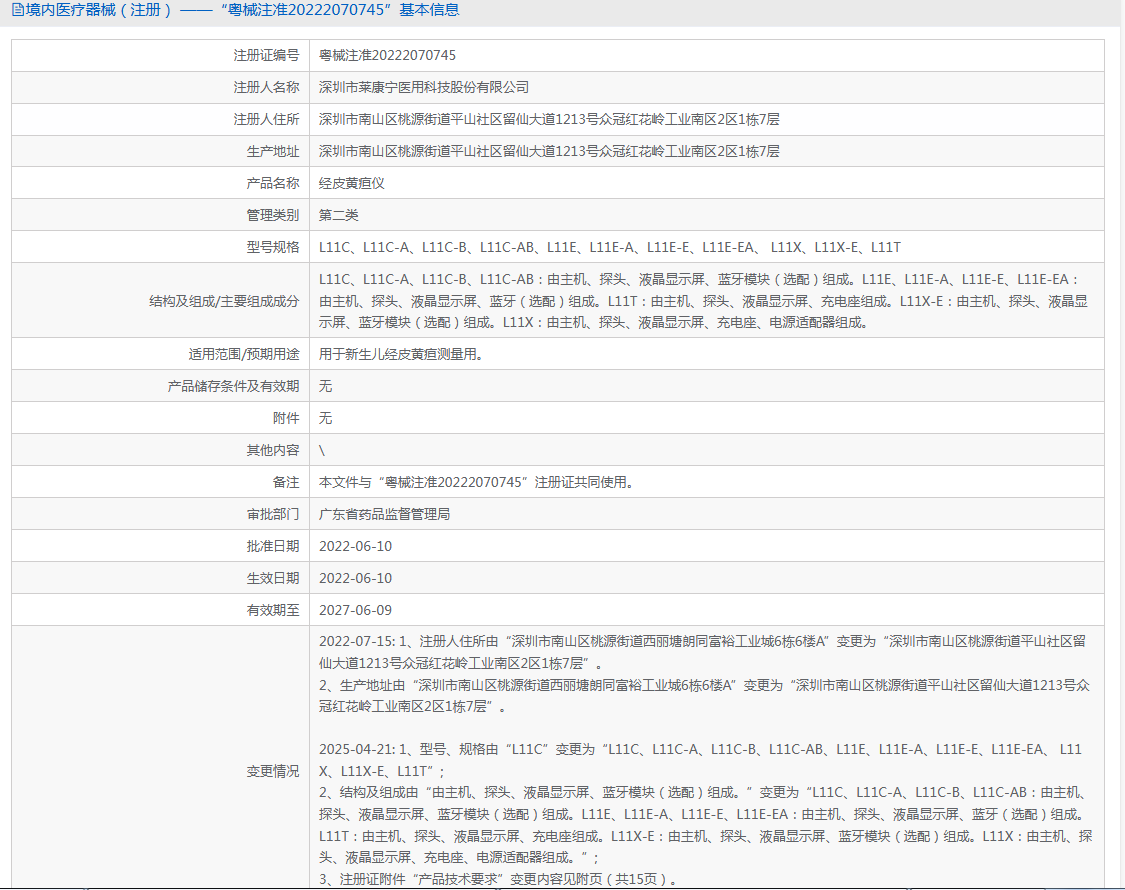
Task: Click the 2025-04-21 change record entry
Action: (x=706, y=814)
